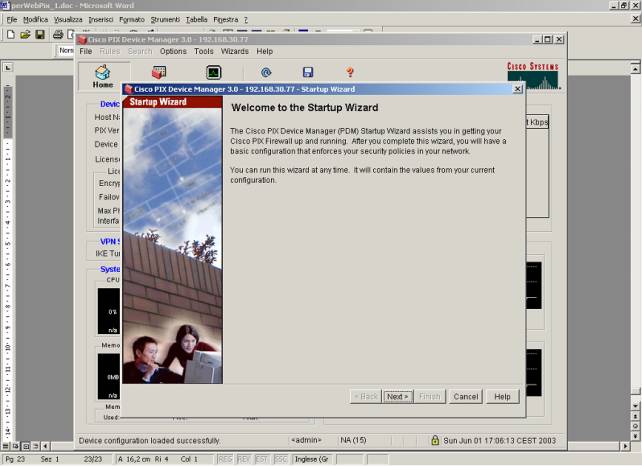Viewport: 642px width, 466px height.
Task: Click the New document icon in Word
Action: pos(11,34)
